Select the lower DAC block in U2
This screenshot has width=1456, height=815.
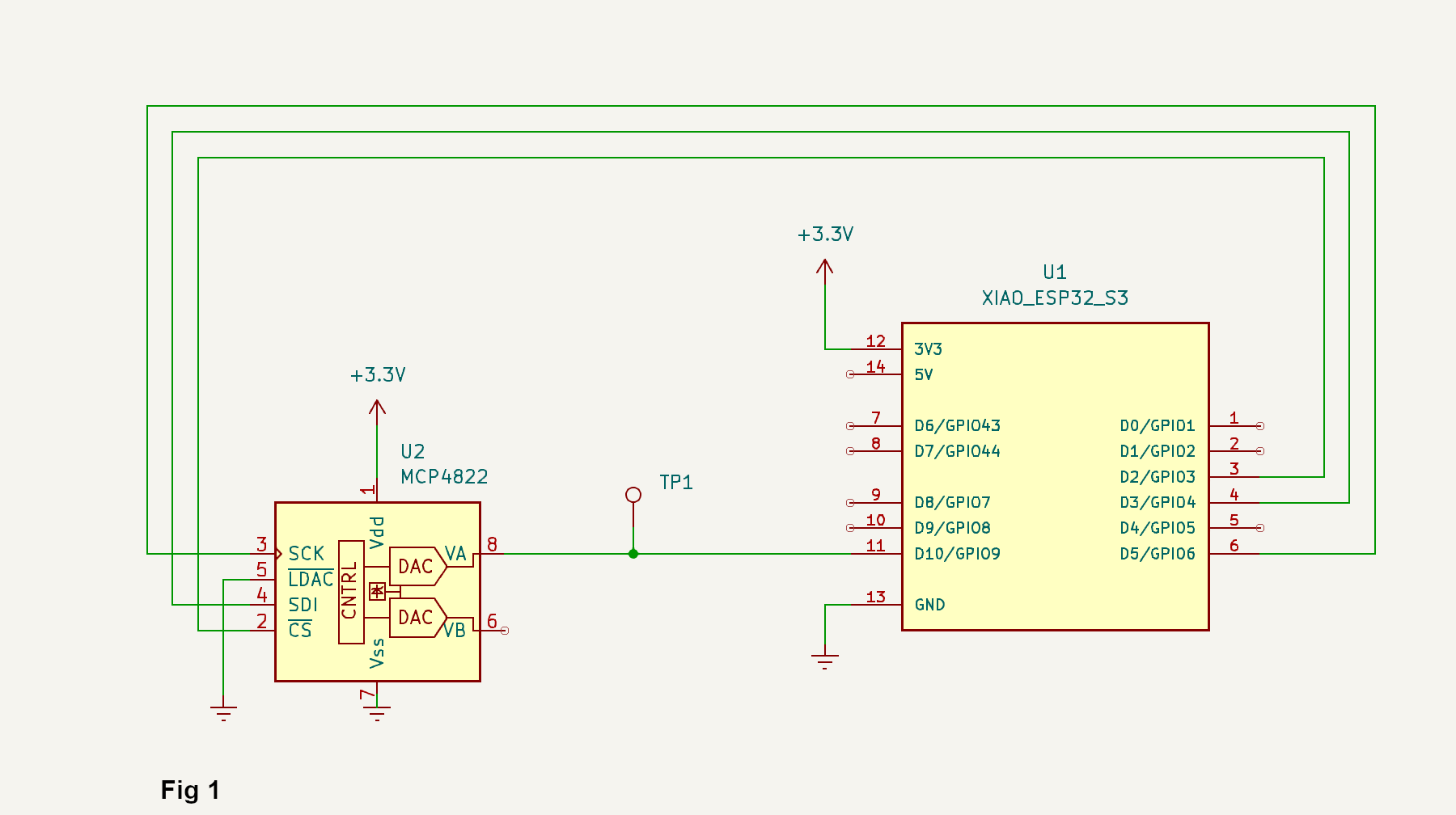417,618
